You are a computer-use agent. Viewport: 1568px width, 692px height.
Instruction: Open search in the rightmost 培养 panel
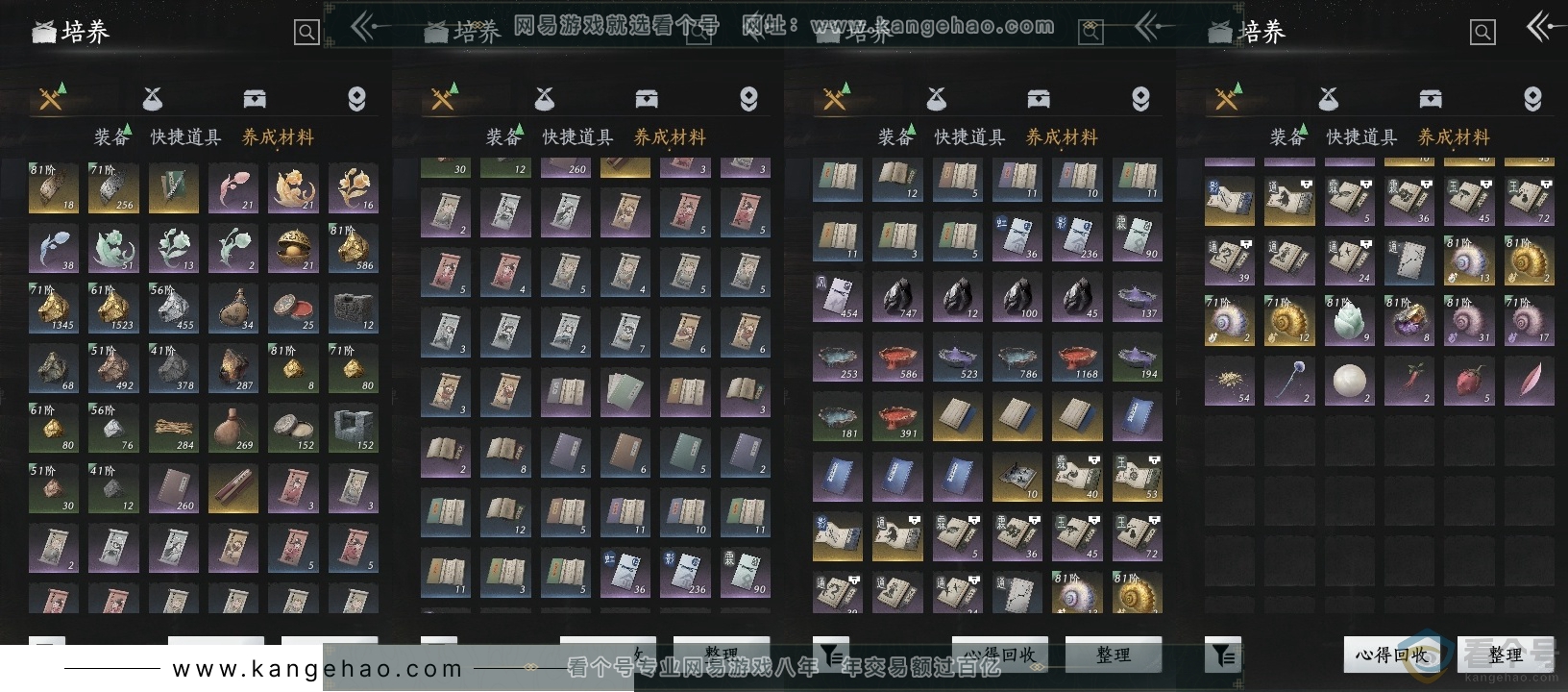coord(1482,33)
